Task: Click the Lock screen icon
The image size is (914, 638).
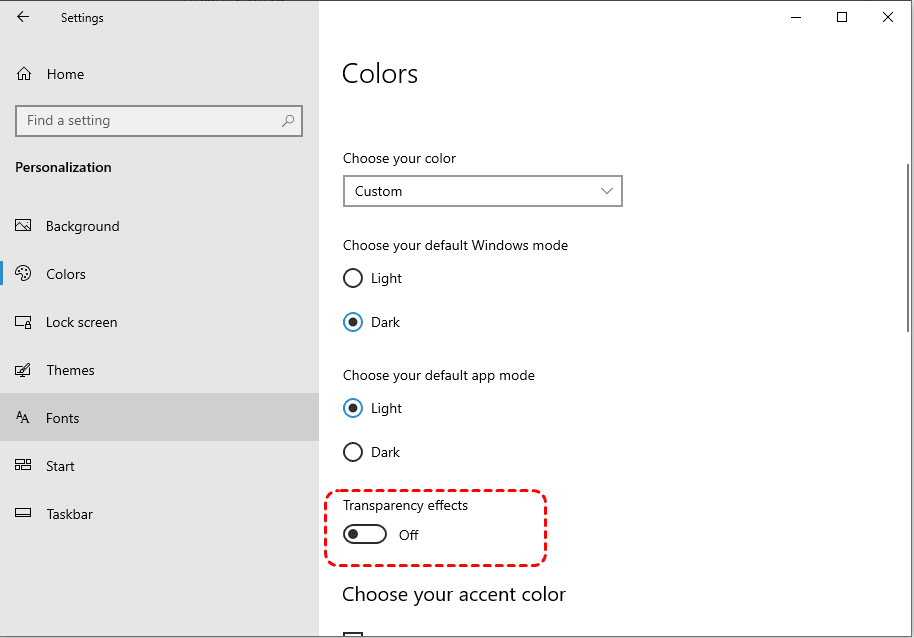Action: click(23, 322)
